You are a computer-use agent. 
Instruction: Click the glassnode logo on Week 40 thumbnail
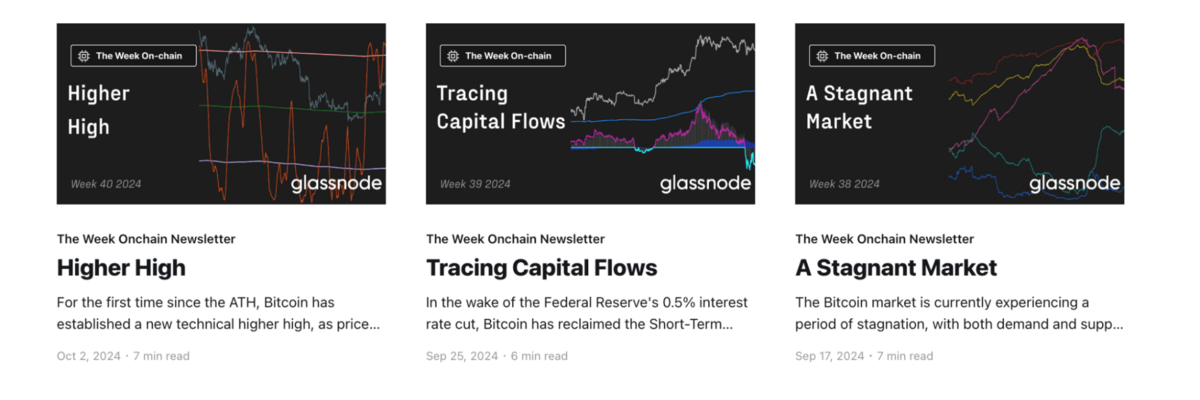pos(336,184)
